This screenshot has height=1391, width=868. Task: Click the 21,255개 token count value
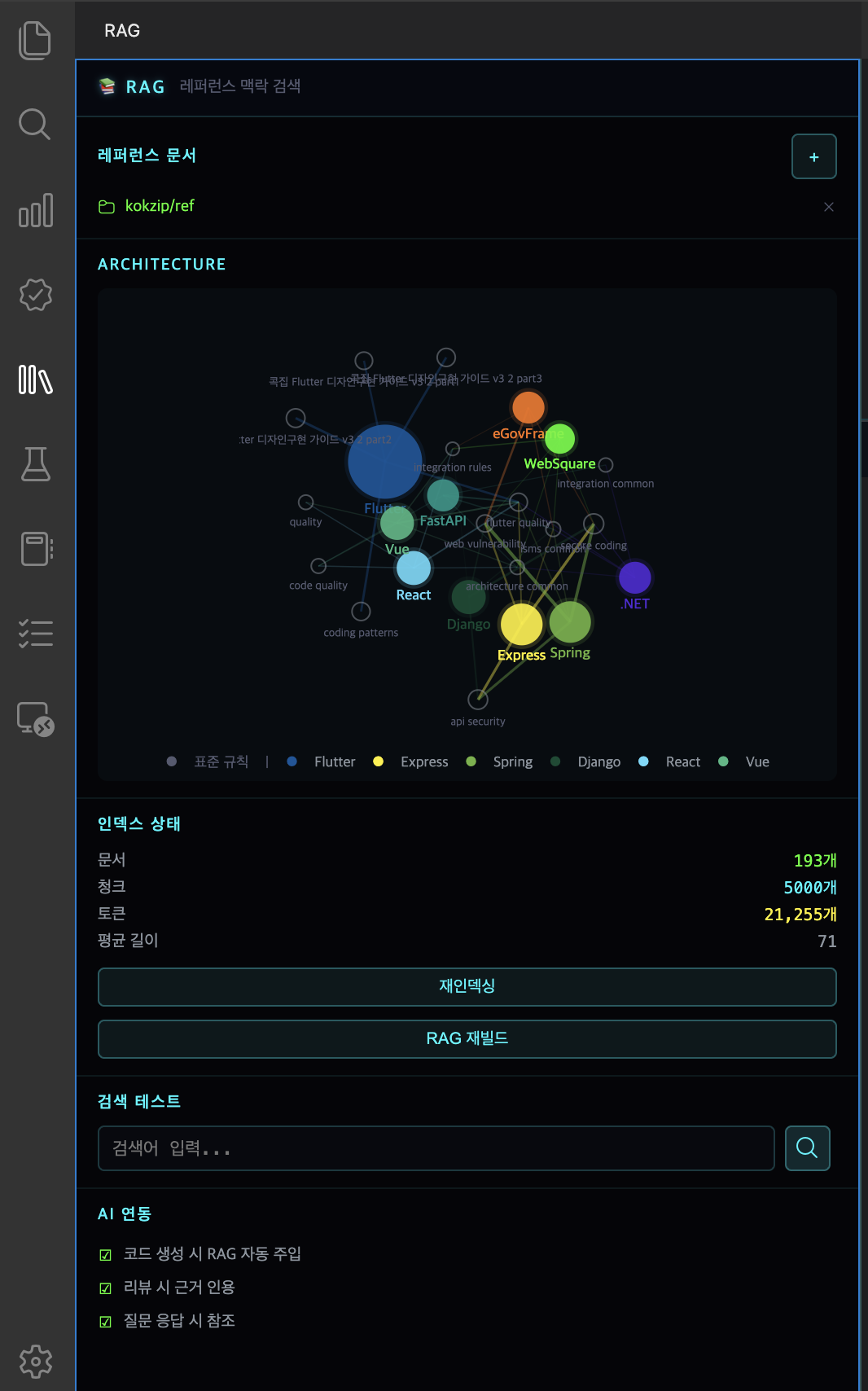tap(800, 915)
